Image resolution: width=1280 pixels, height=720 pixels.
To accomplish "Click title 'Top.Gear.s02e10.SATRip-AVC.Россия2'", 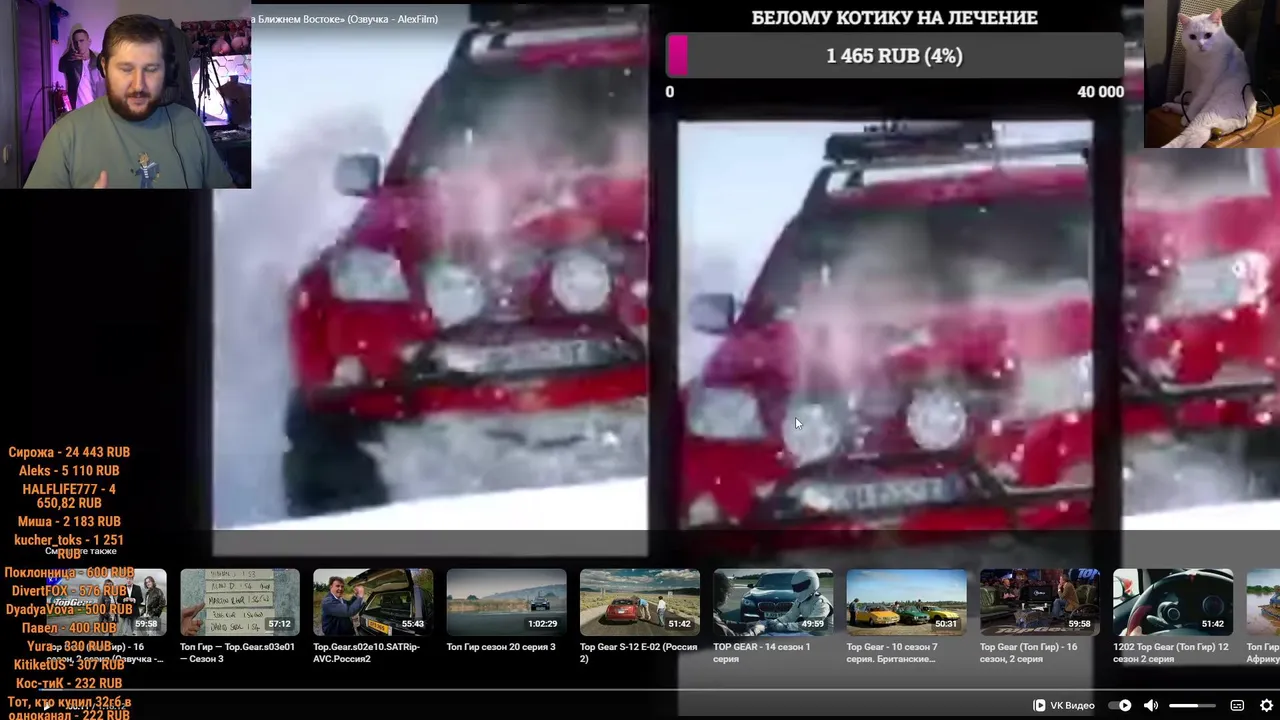I will coord(367,653).
